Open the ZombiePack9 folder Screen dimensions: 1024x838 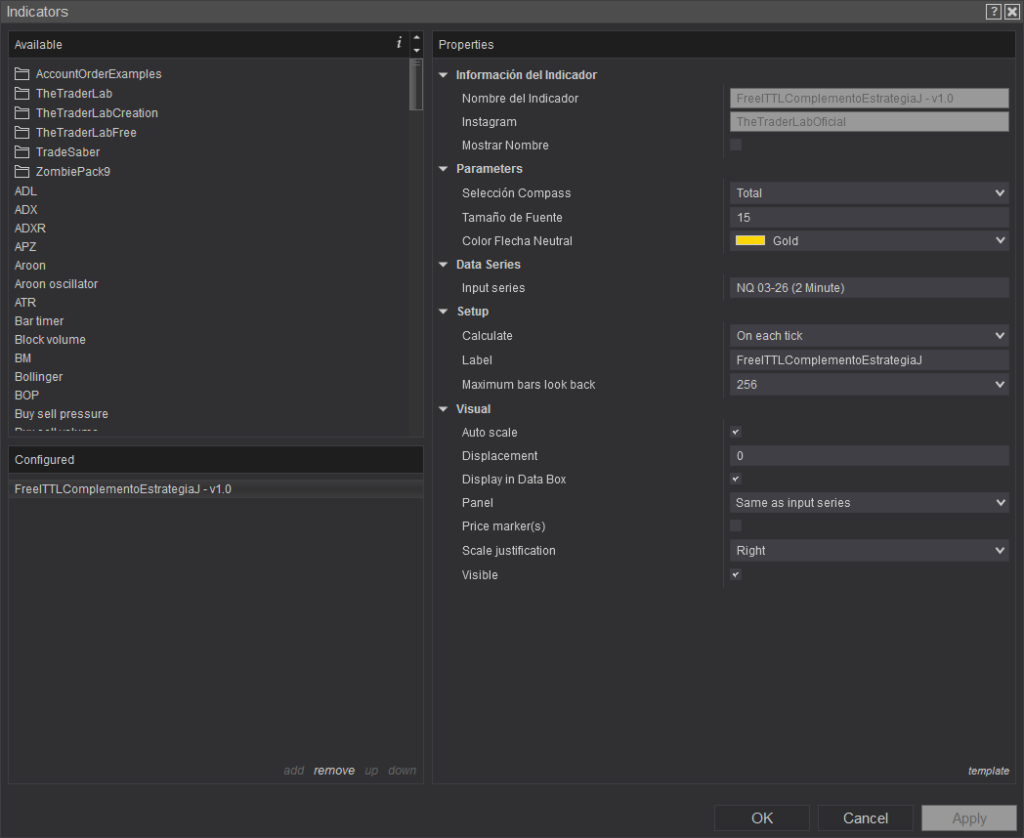pos(72,171)
